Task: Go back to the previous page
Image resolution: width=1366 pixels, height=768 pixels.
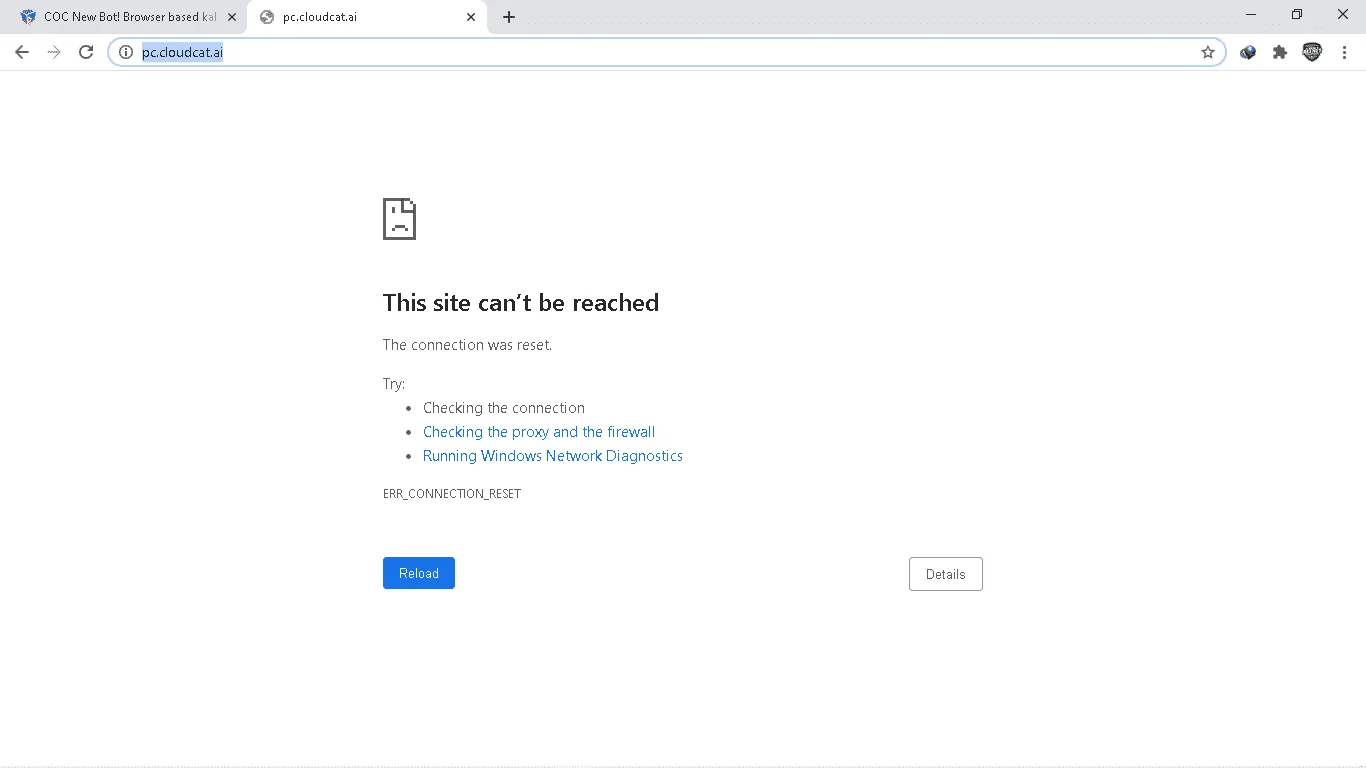Action: point(22,52)
